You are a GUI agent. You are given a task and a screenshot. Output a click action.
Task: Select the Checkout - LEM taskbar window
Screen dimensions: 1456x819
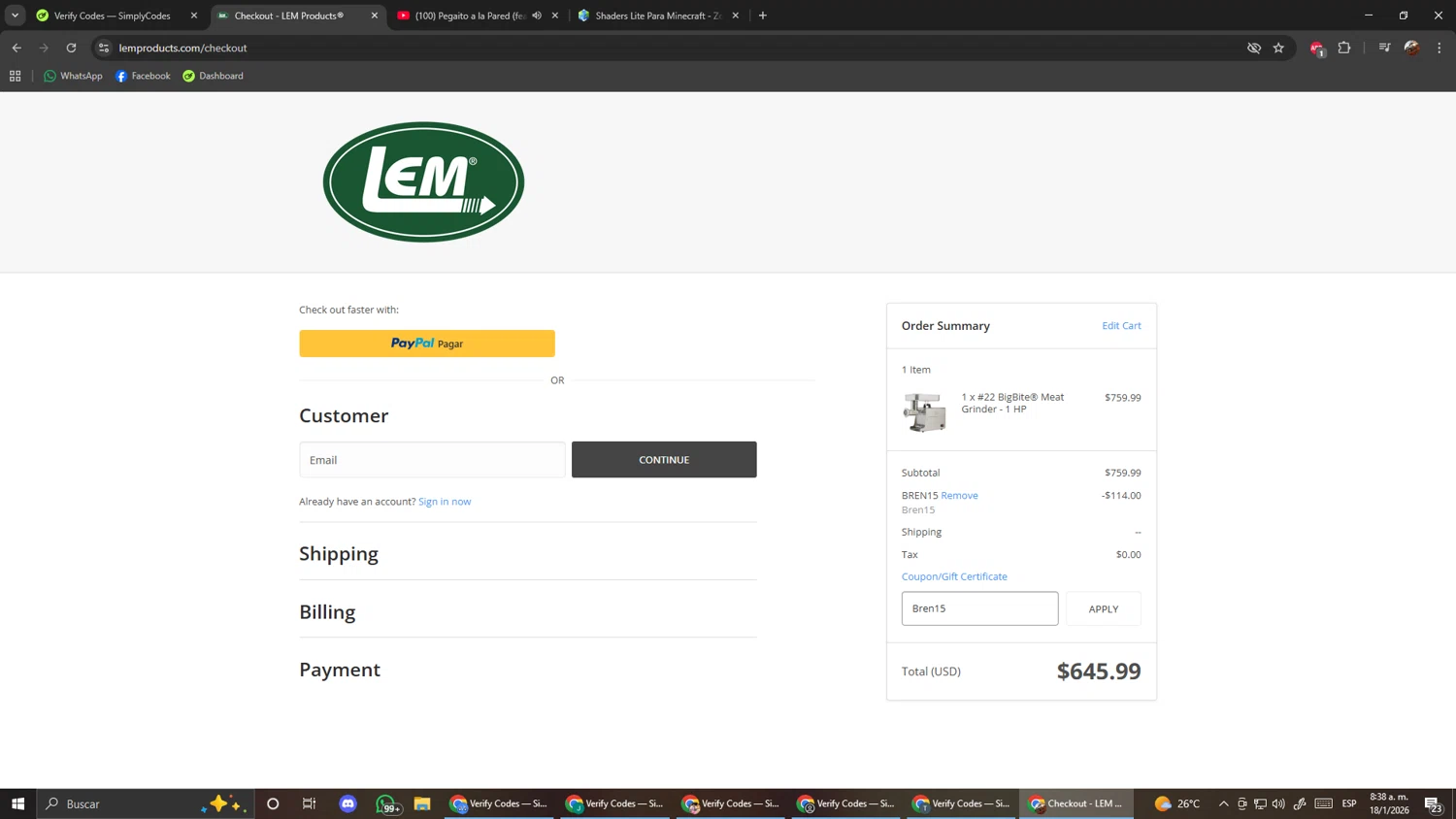(x=1076, y=803)
